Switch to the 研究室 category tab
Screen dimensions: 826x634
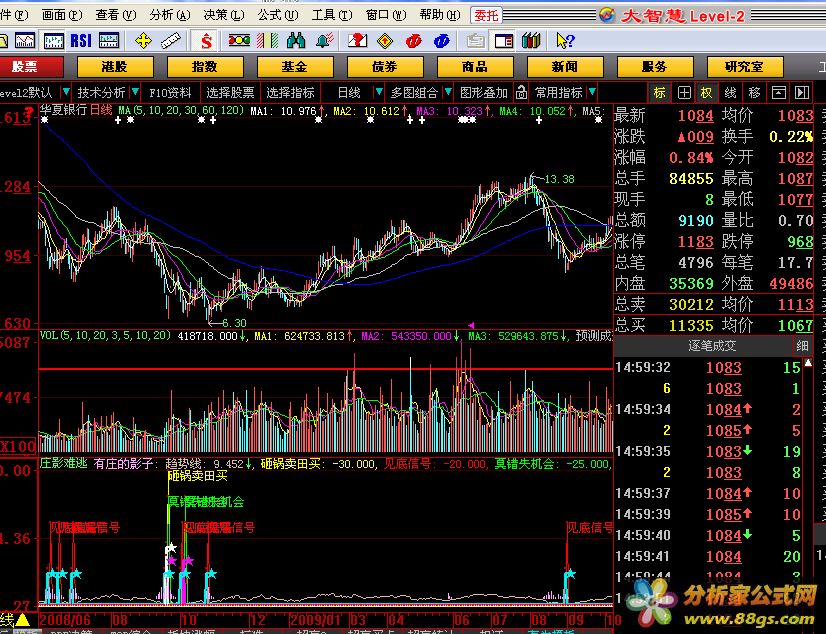(x=745, y=67)
